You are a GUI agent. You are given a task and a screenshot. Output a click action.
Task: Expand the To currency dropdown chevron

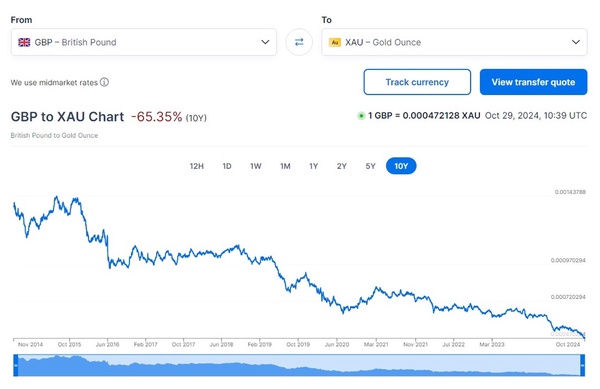coord(576,42)
